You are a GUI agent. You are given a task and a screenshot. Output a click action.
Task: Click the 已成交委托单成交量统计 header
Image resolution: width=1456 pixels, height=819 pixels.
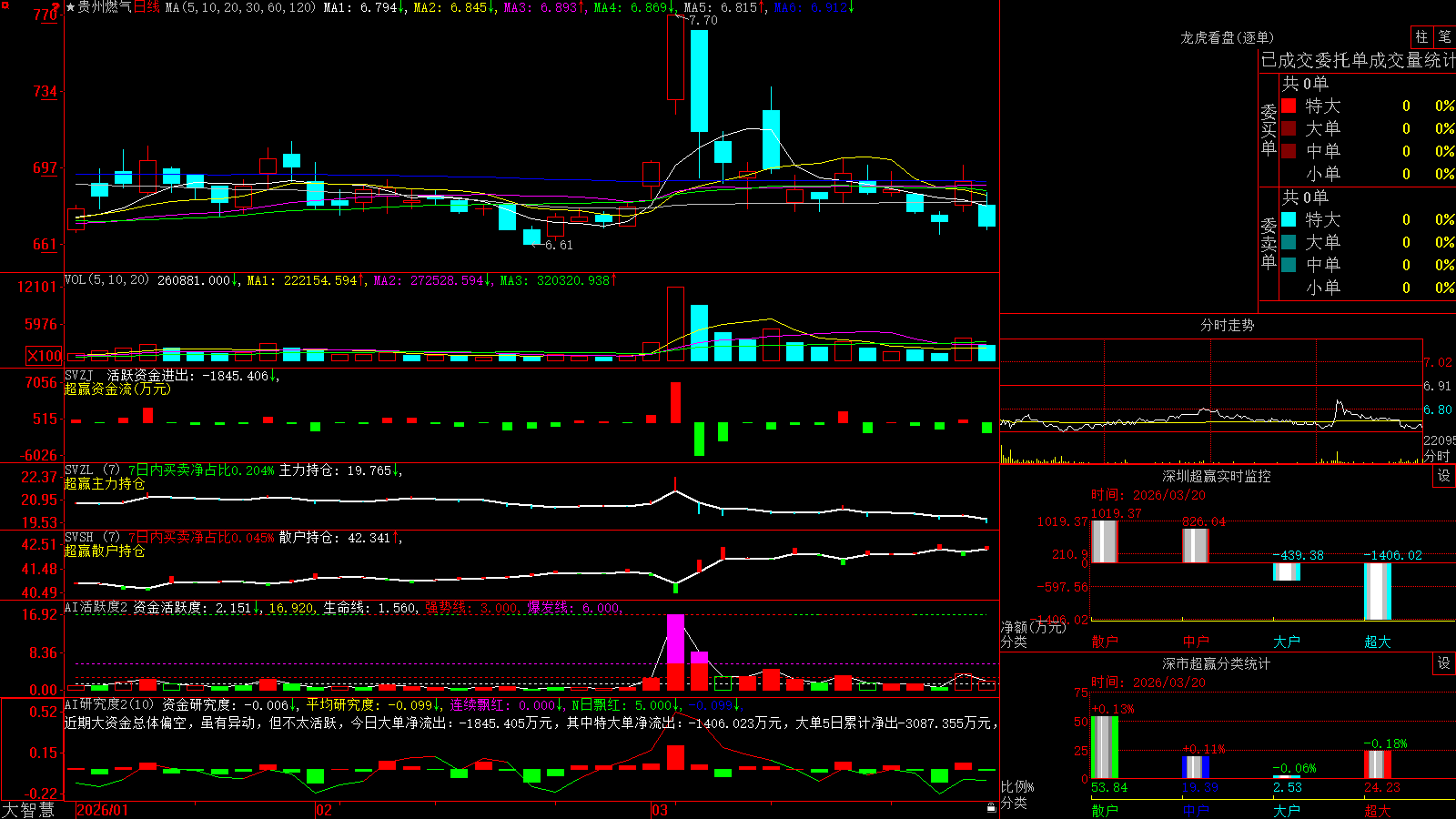point(1358,60)
